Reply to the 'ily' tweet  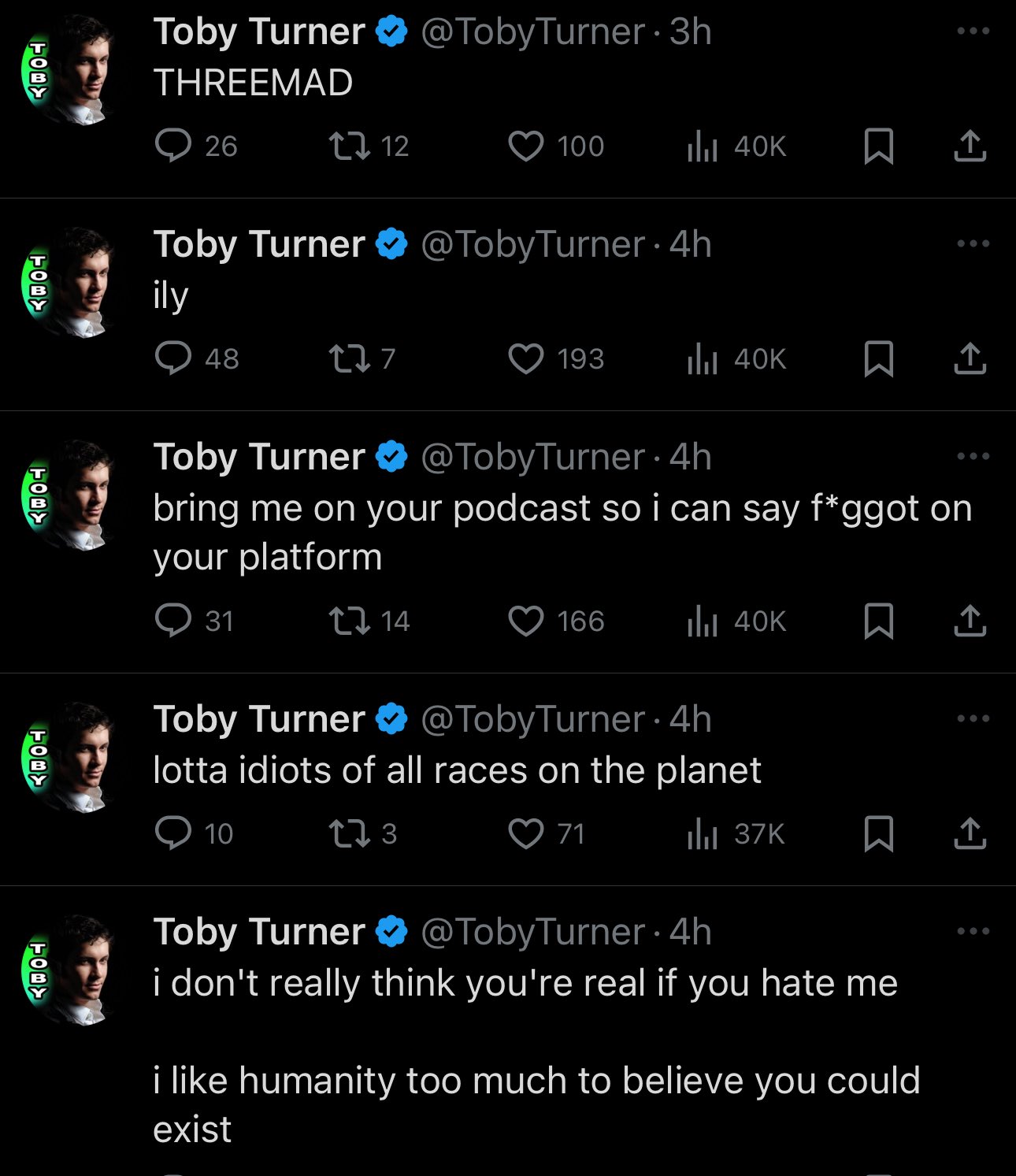[173, 358]
